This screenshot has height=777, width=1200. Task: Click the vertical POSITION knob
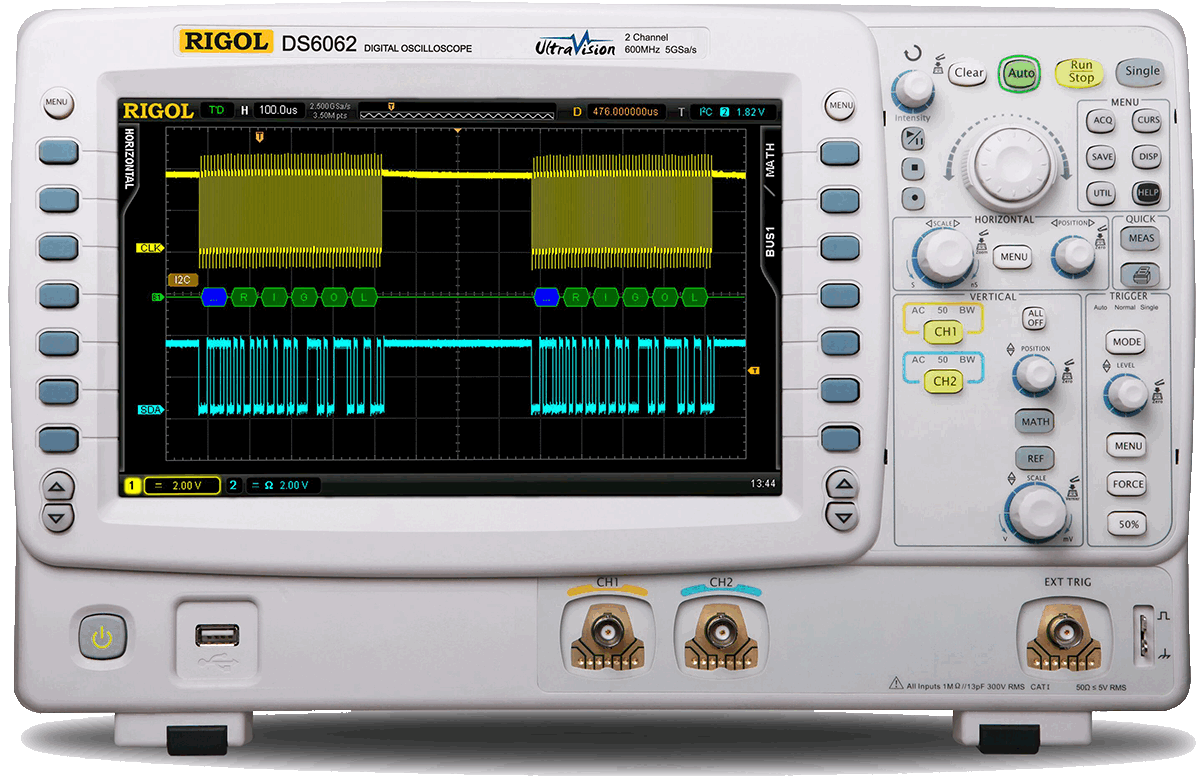point(1033,375)
